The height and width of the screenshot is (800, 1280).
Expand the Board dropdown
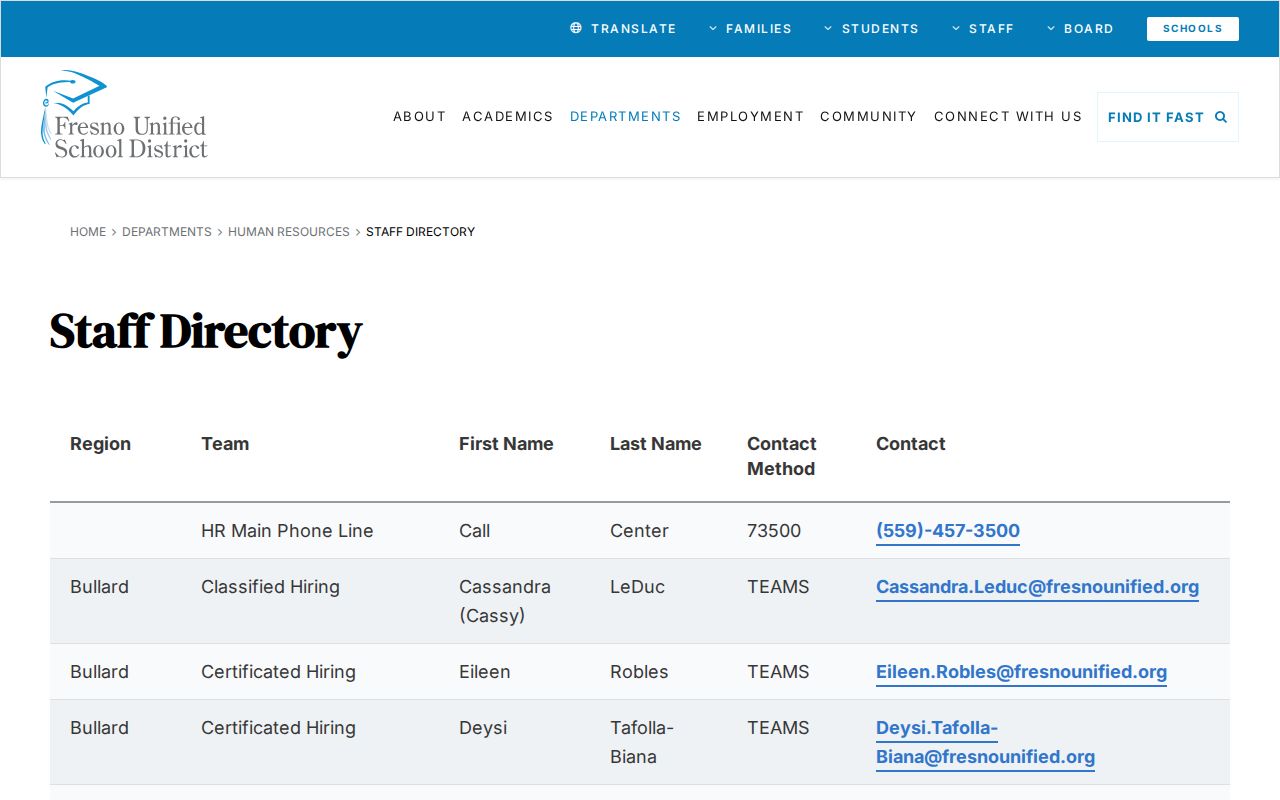1080,29
